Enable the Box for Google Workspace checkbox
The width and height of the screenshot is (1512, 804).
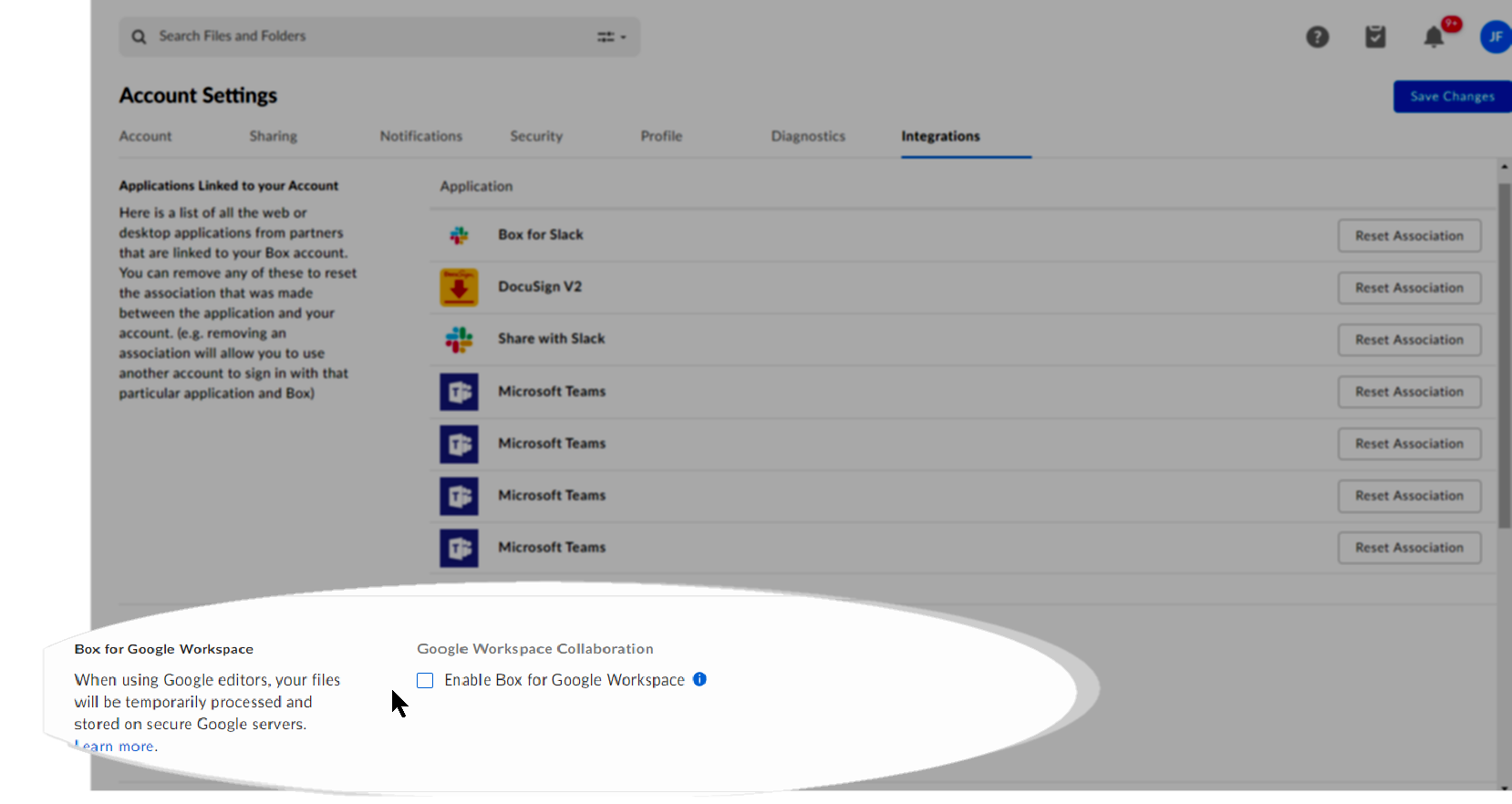pos(425,680)
